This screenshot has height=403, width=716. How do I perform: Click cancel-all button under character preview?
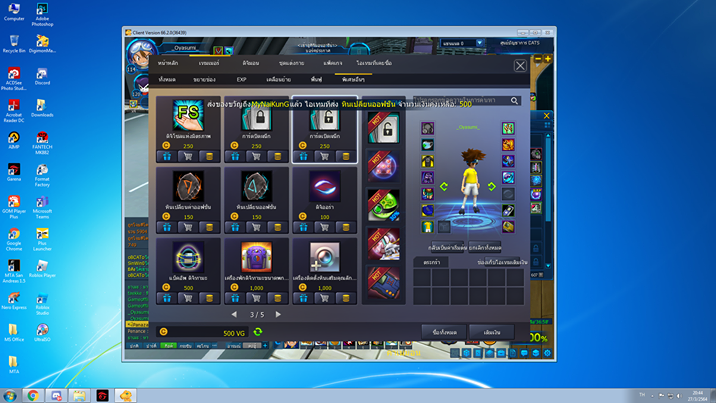(x=485, y=248)
